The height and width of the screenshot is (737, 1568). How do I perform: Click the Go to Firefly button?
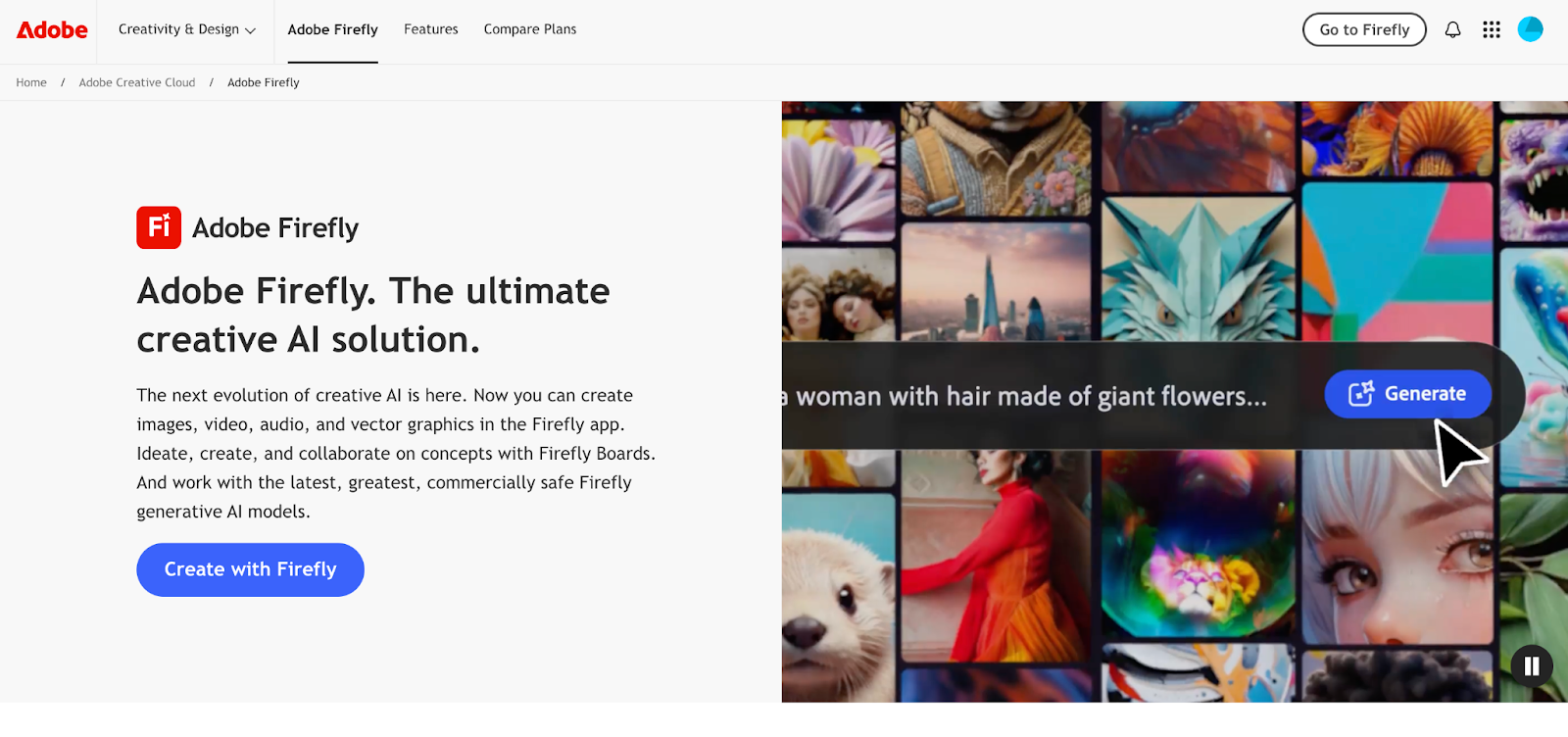pos(1364,29)
